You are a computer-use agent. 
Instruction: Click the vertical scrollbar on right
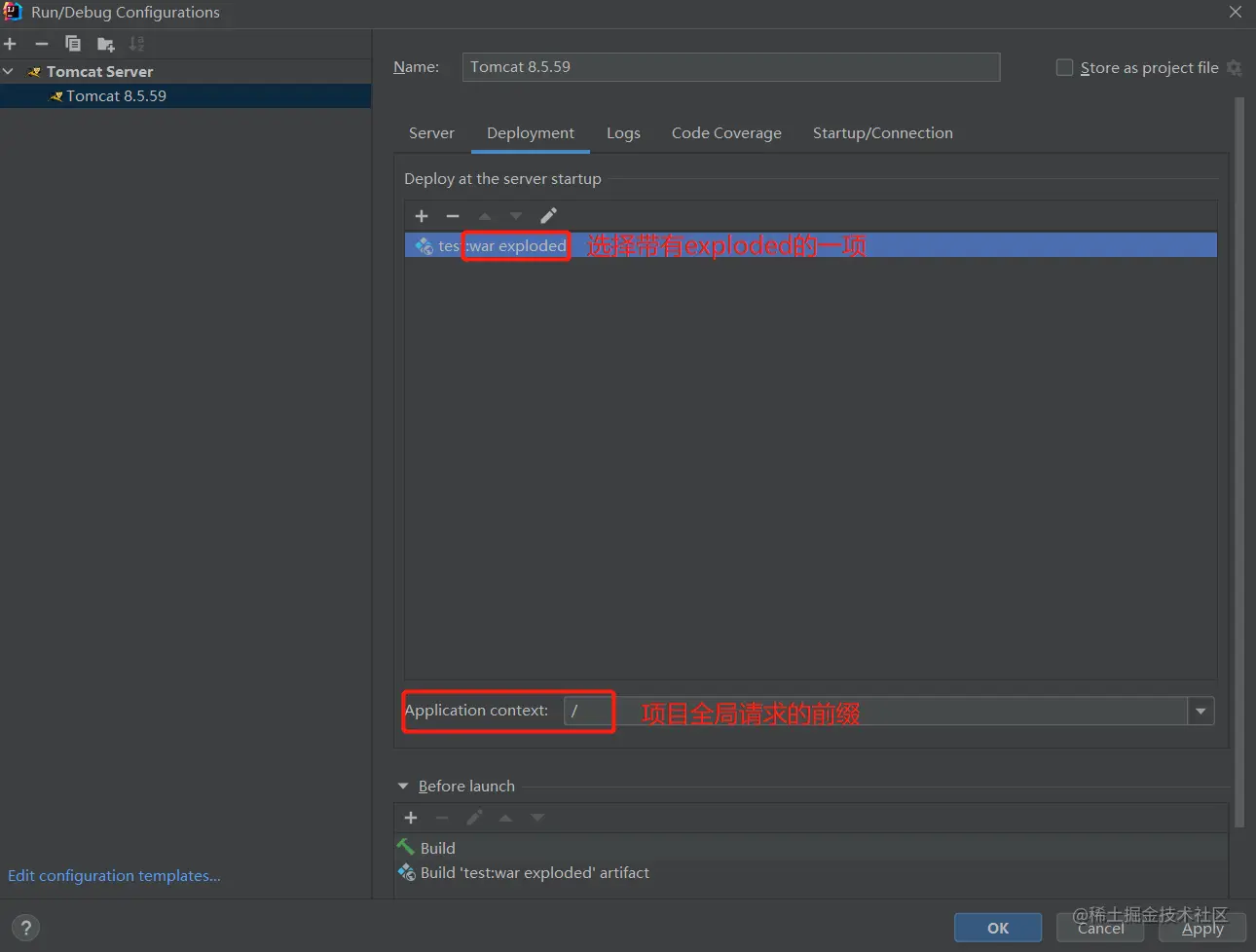[1239, 462]
